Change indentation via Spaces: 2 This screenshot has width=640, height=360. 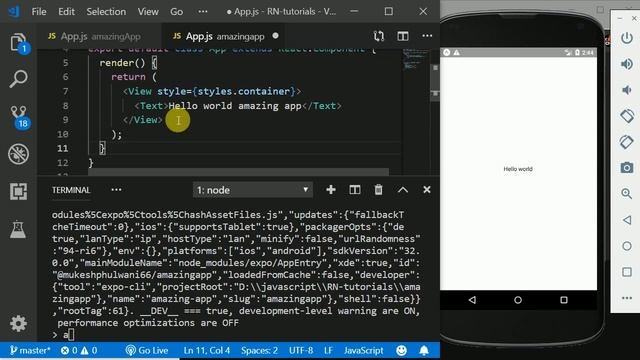(x=259, y=350)
